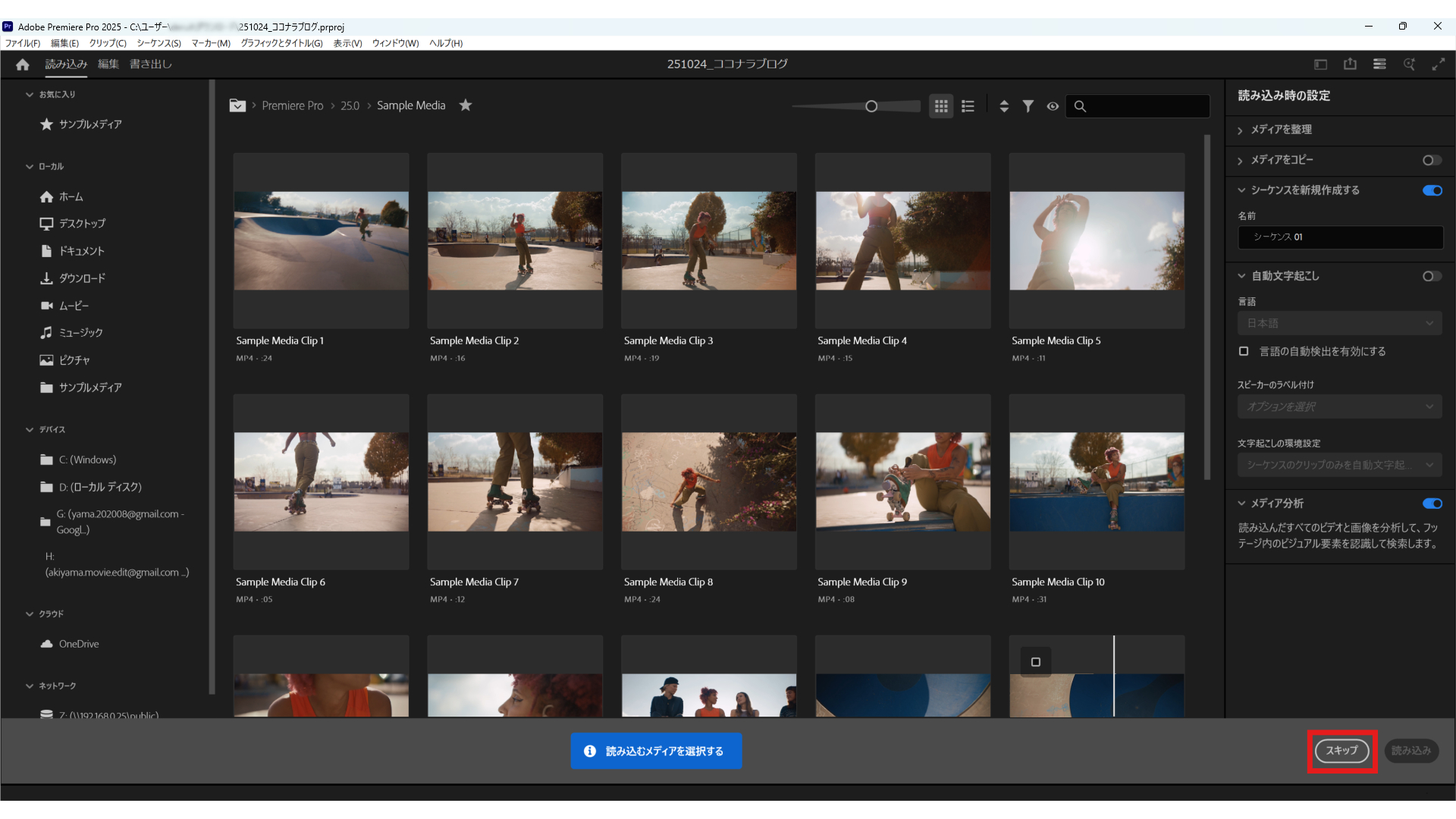Viewport: 1456px width, 819px height.
Task: Collapse the ネットワーク section
Action: coord(30,686)
